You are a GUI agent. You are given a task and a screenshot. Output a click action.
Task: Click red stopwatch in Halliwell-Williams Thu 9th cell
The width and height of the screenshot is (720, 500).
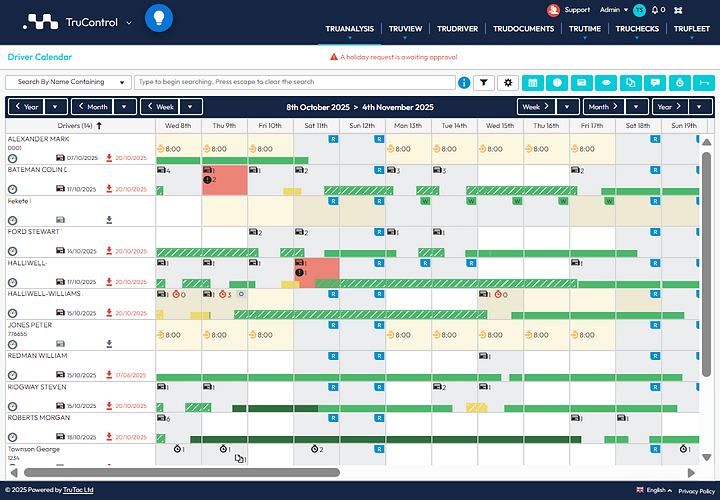tap(223, 294)
